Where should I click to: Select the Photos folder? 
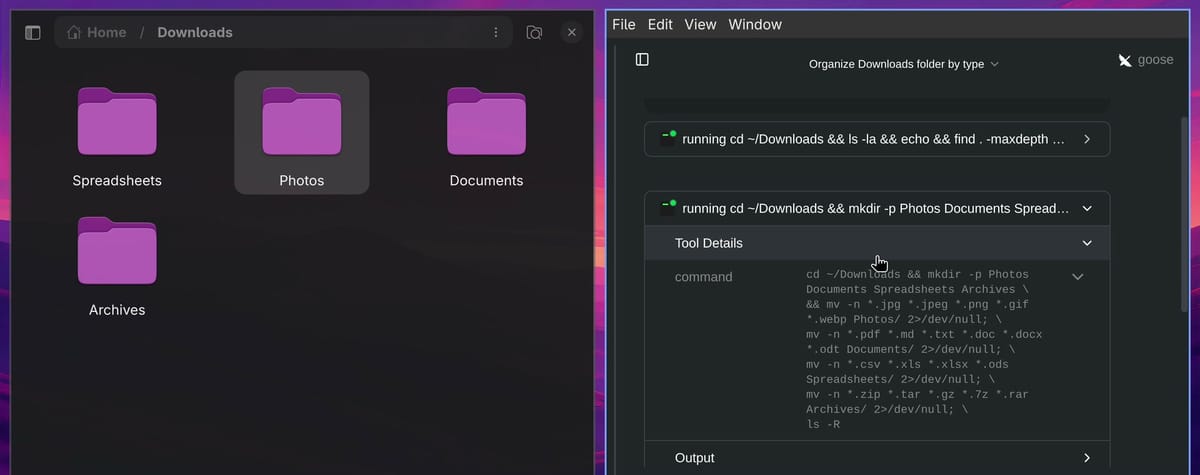click(302, 133)
